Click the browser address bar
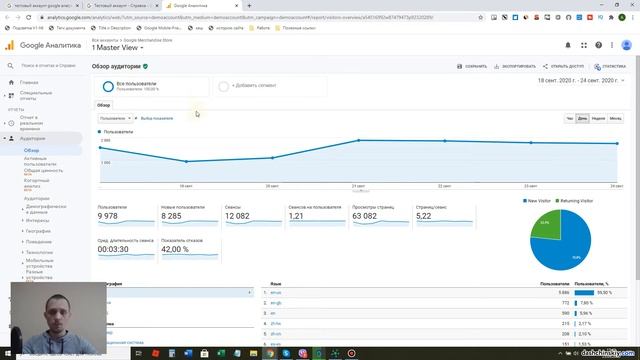 (x=257, y=18)
